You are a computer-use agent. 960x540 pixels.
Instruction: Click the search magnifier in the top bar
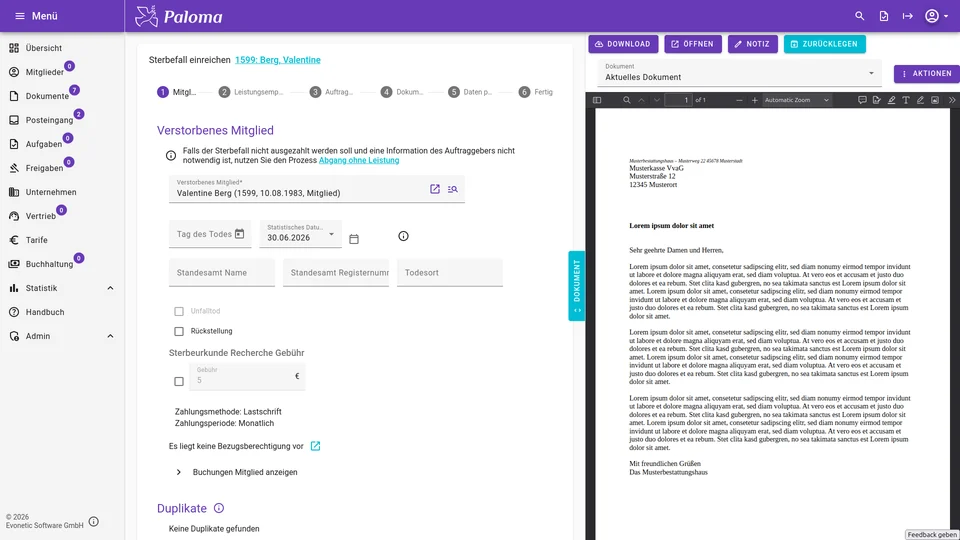pos(860,16)
